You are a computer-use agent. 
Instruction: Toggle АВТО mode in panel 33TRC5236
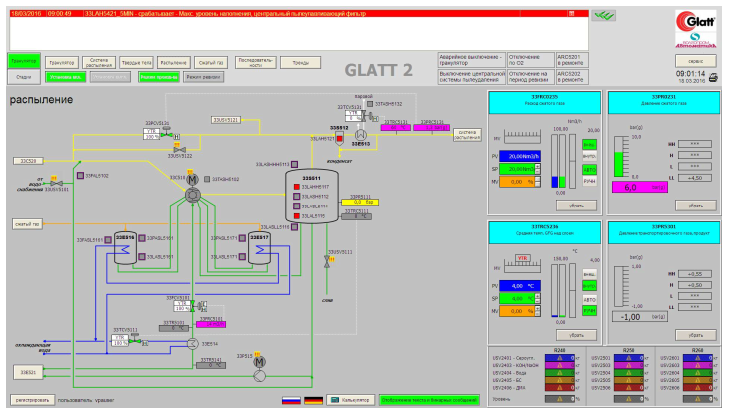coord(589,299)
